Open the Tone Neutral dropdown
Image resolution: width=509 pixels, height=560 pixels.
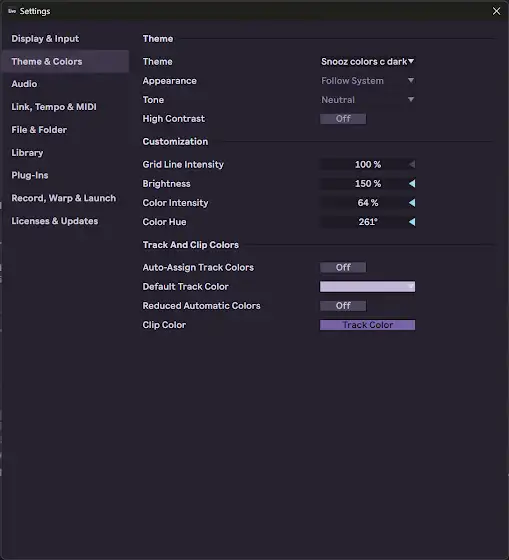[368, 100]
